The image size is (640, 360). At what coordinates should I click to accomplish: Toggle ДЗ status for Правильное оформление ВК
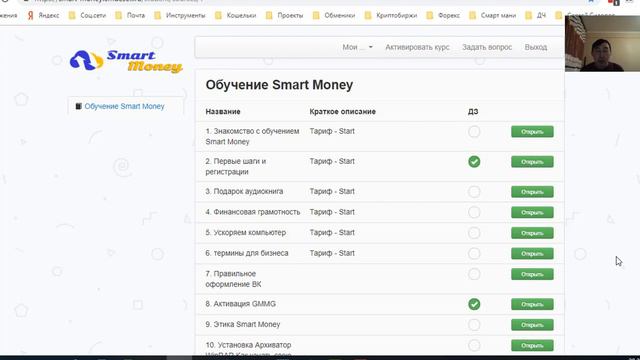tap(474, 274)
